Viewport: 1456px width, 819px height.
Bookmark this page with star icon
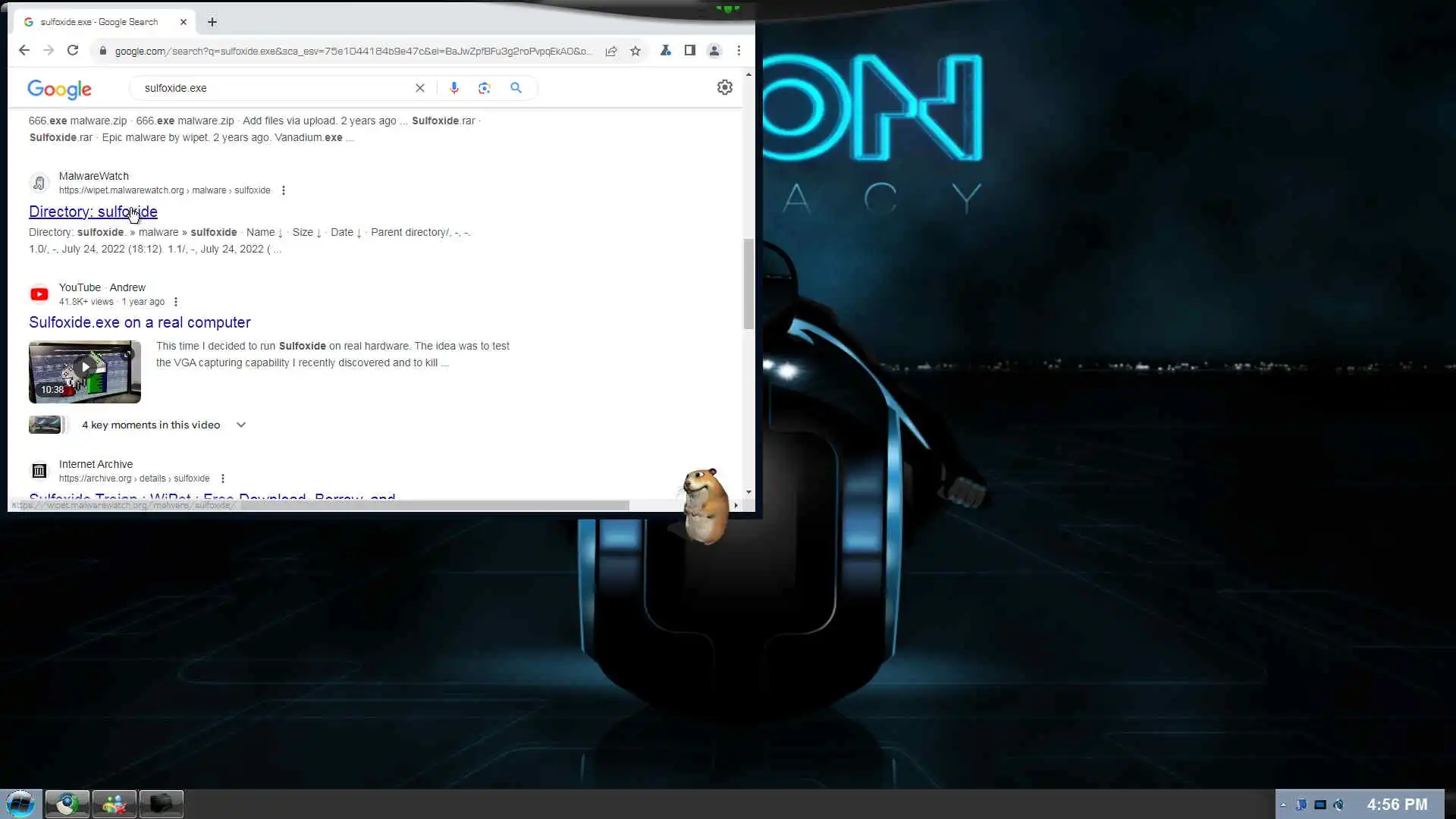click(635, 51)
